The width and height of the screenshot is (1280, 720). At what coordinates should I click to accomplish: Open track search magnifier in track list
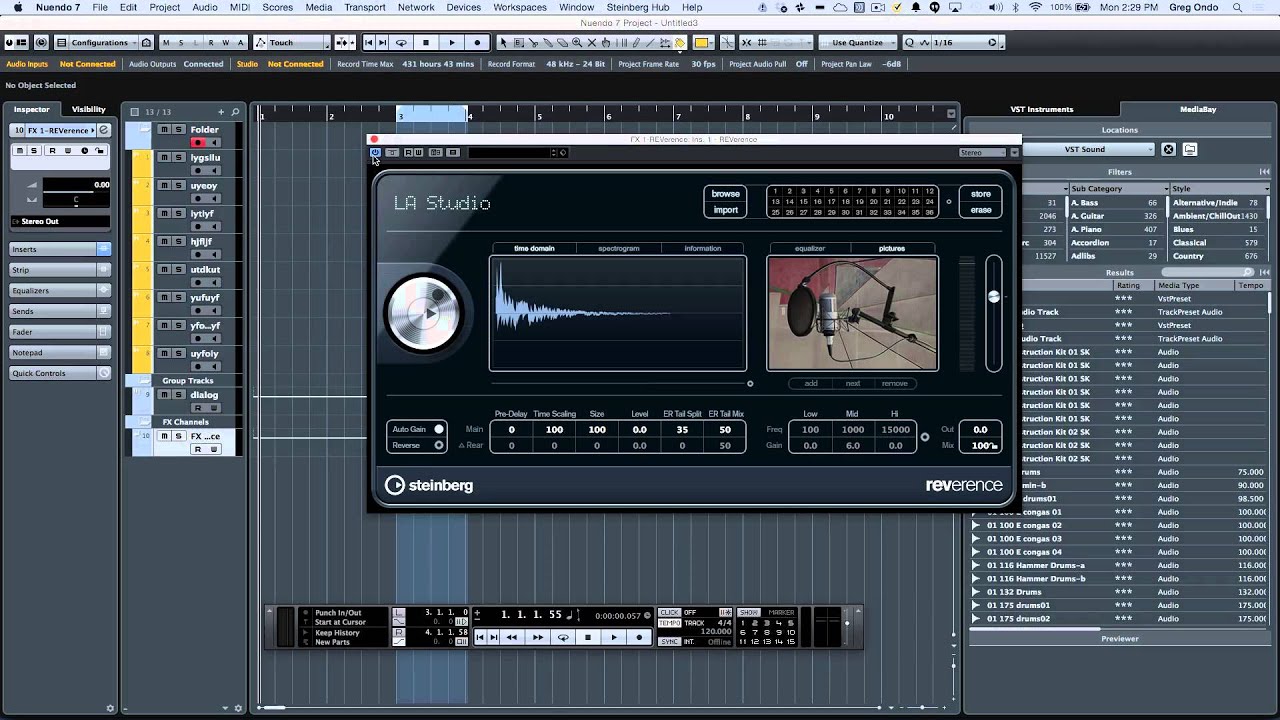(x=235, y=112)
